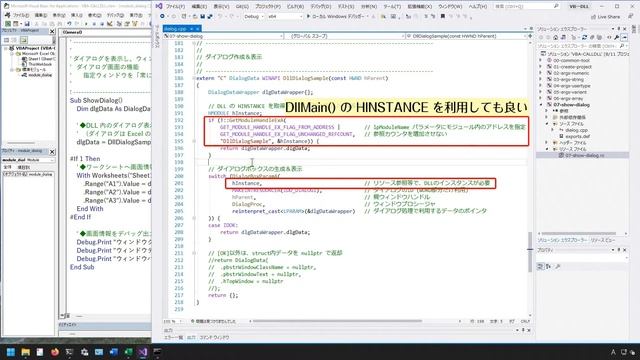640x360 pixels.
Task: Expand ヘッダー ファイル folder
Action: [x=547, y=143]
